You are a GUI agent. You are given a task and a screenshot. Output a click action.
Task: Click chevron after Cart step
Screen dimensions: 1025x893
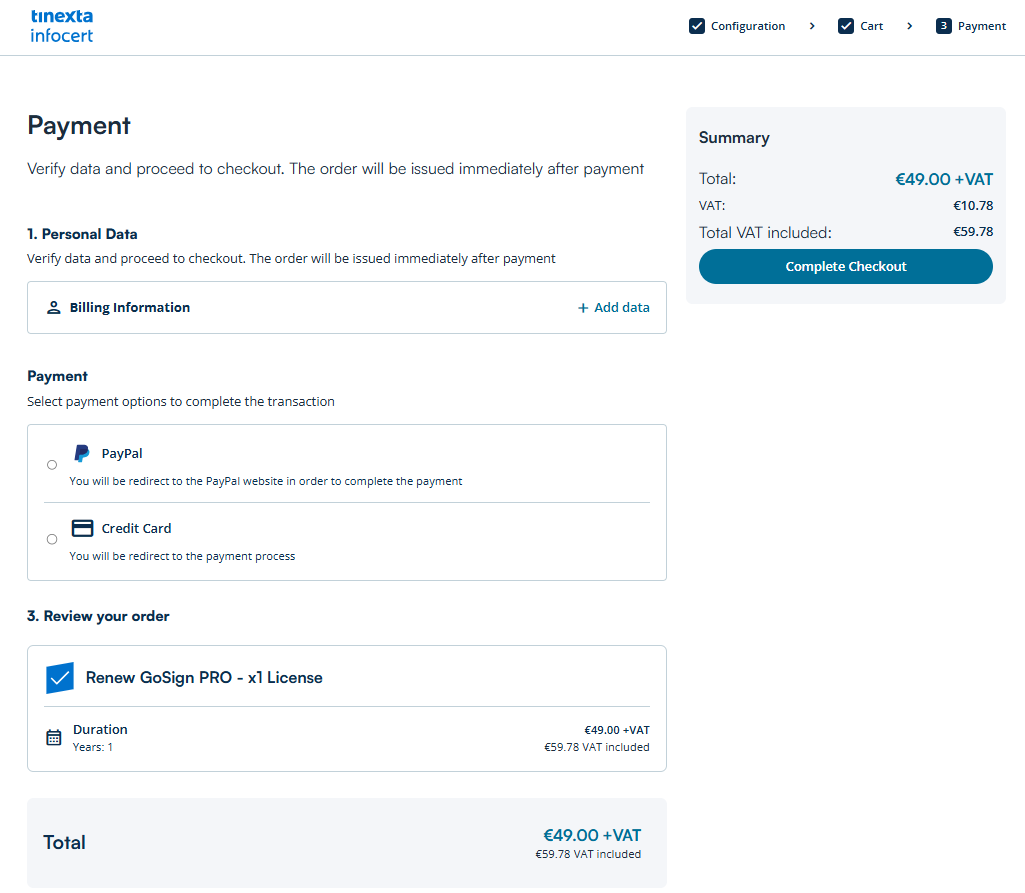point(910,26)
